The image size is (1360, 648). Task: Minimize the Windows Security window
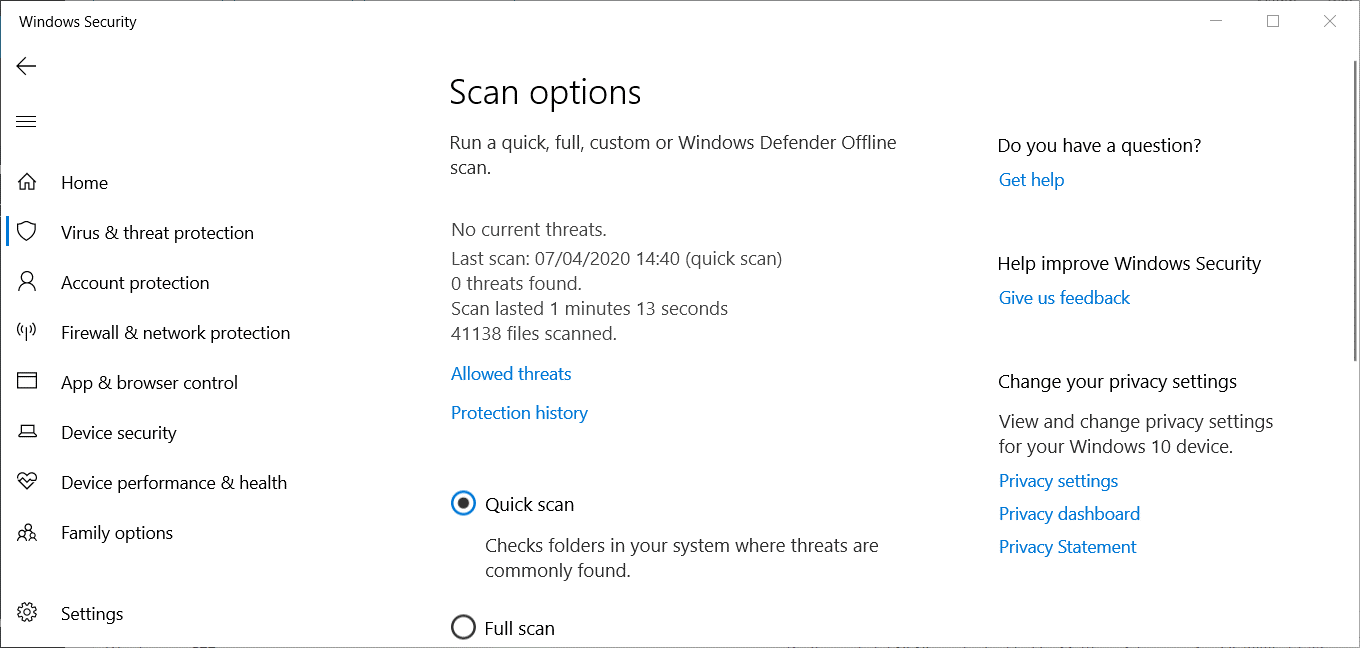[x=1216, y=21]
